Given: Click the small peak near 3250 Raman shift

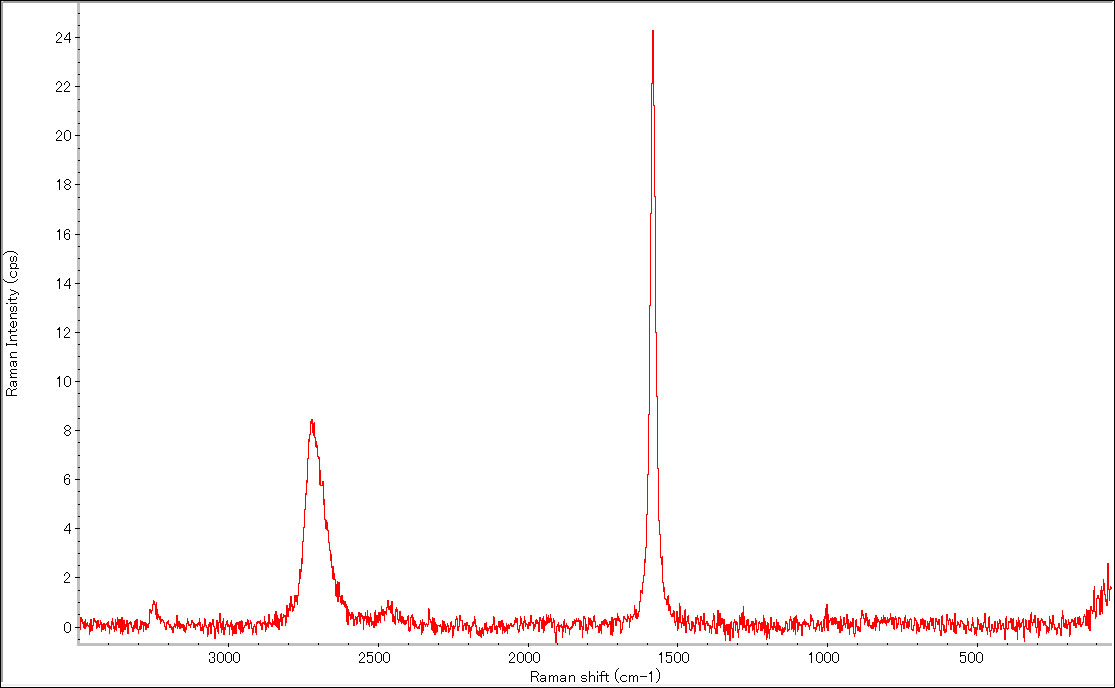Looking at the screenshot, I should (154, 603).
